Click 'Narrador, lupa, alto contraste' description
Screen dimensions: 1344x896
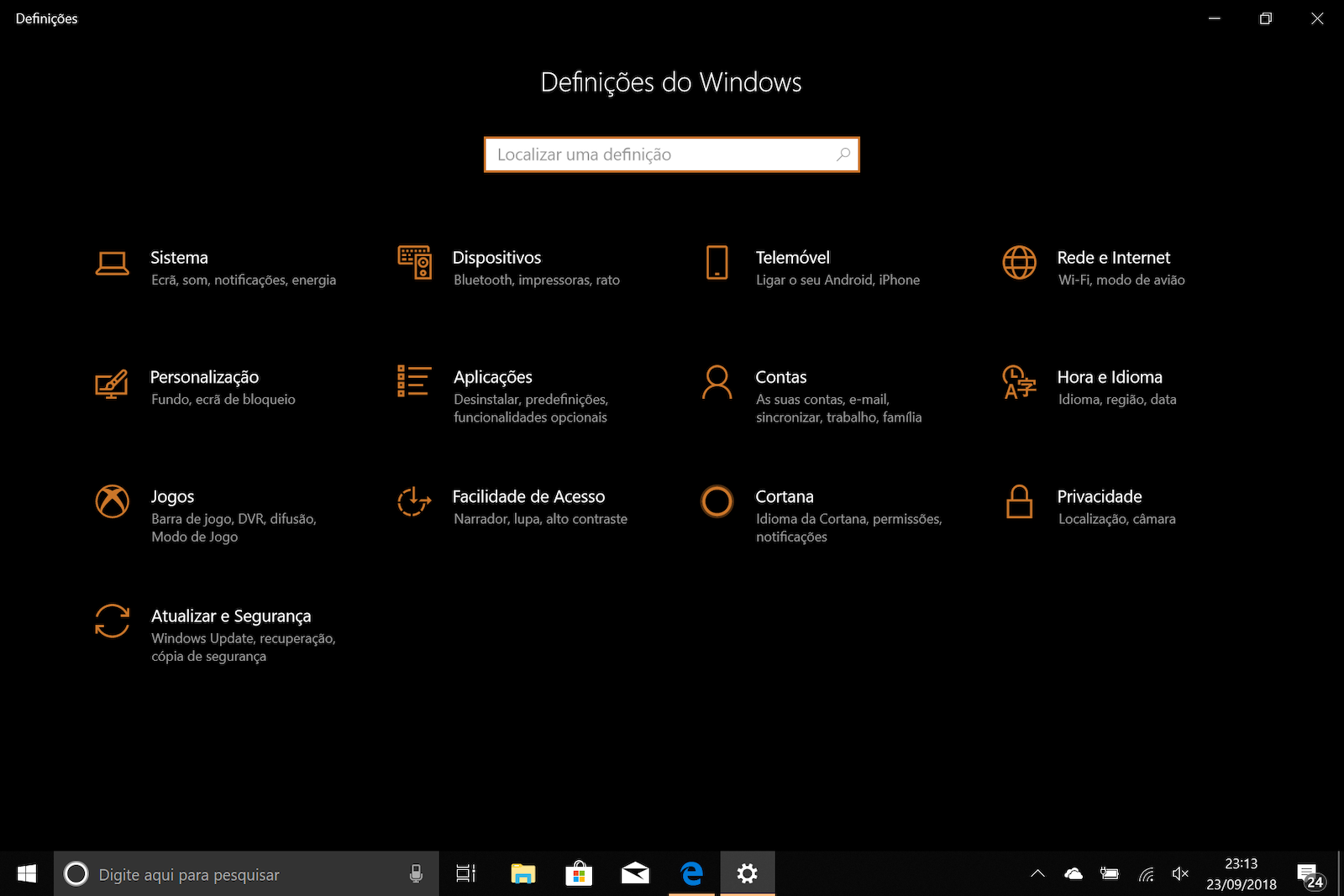click(540, 519)
